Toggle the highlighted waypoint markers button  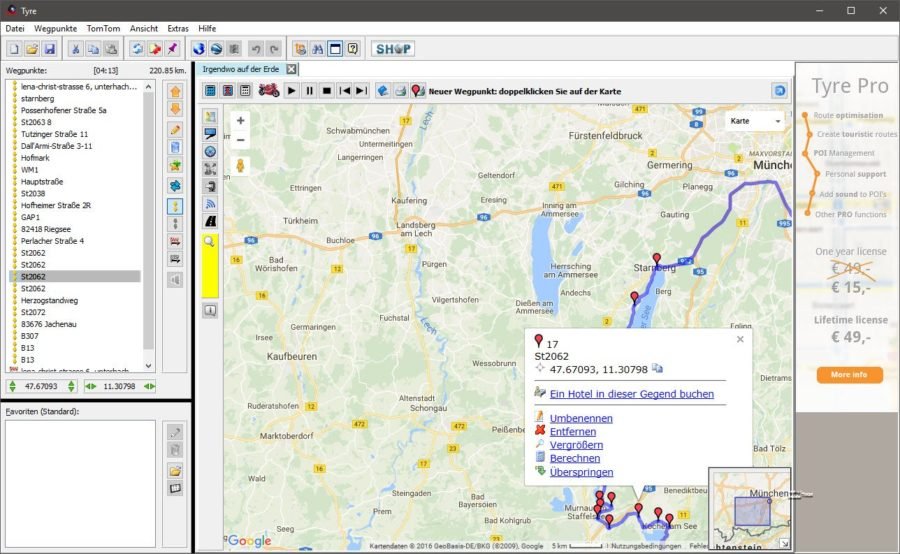pos(176,205)
